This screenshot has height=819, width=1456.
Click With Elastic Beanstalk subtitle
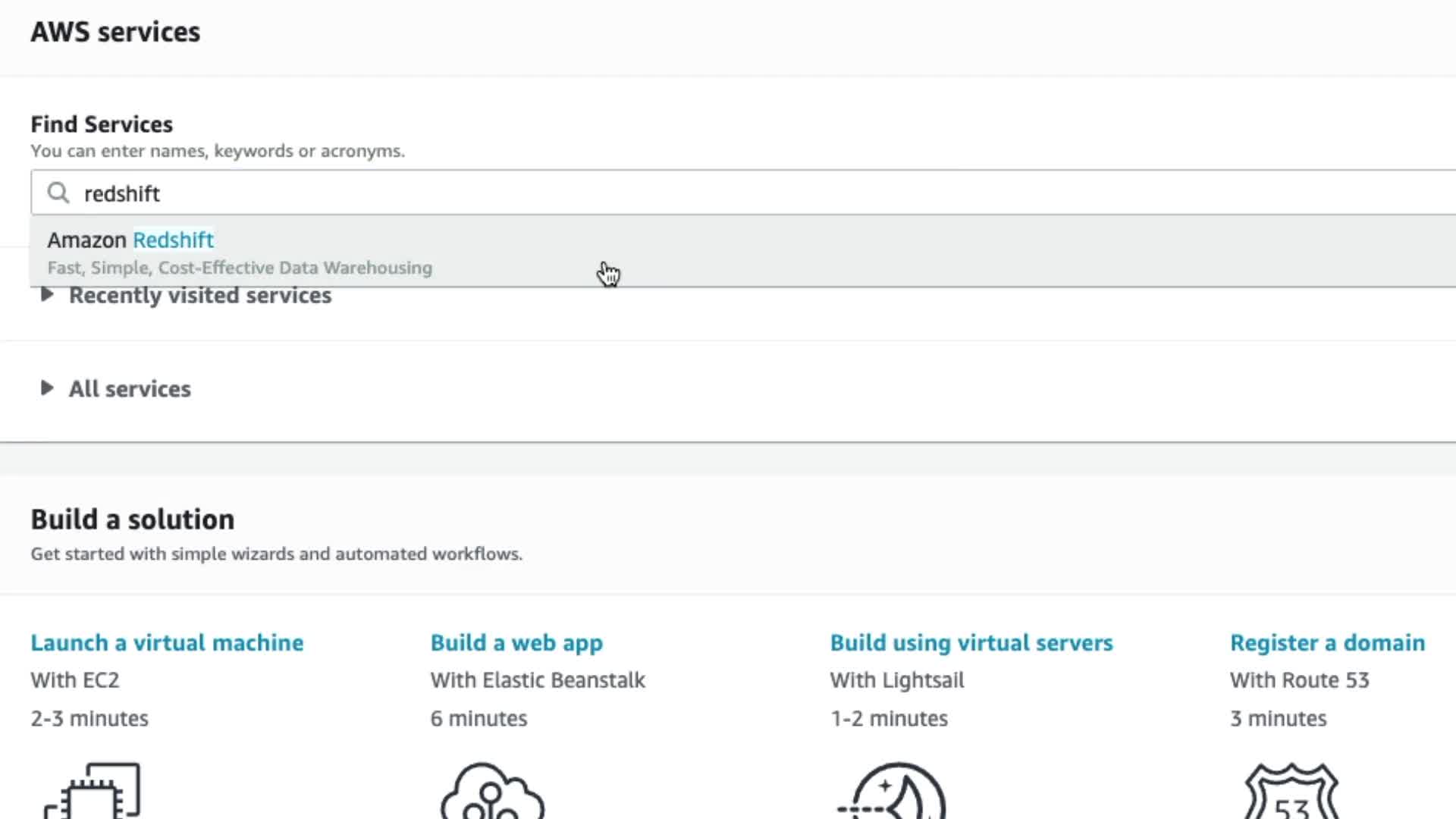tap(538, 680)
